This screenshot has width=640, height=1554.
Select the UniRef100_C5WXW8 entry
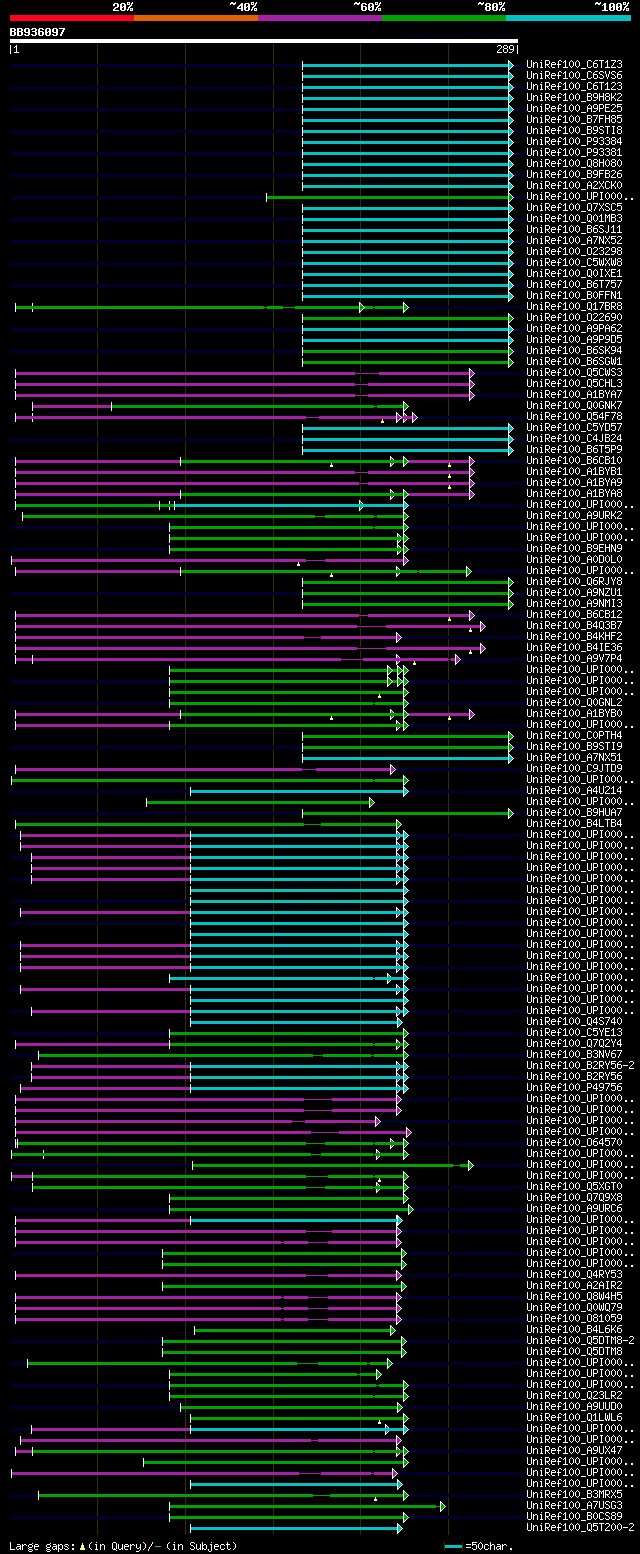point(574,262)
